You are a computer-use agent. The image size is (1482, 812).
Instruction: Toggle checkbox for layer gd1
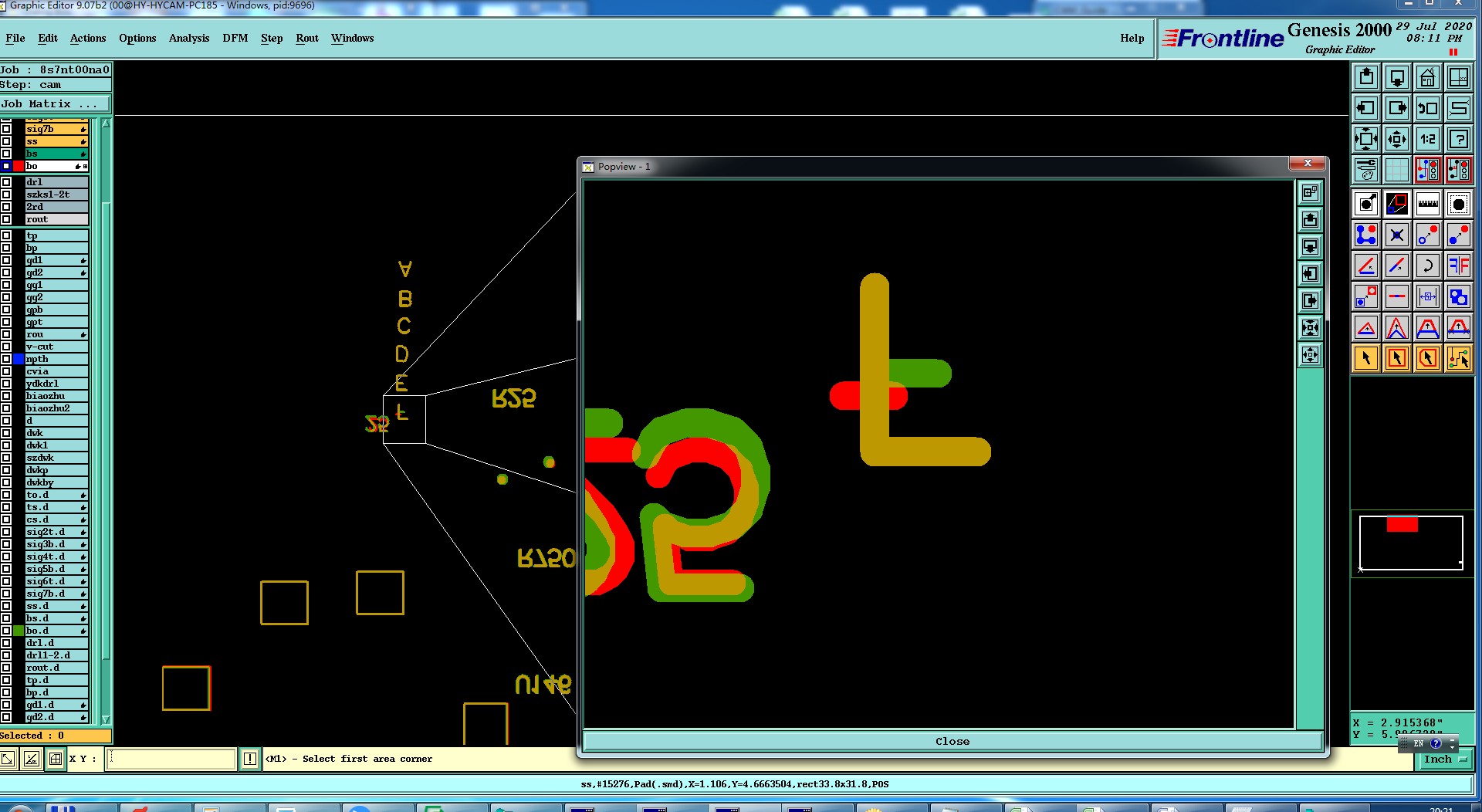(x=6, y=260)
